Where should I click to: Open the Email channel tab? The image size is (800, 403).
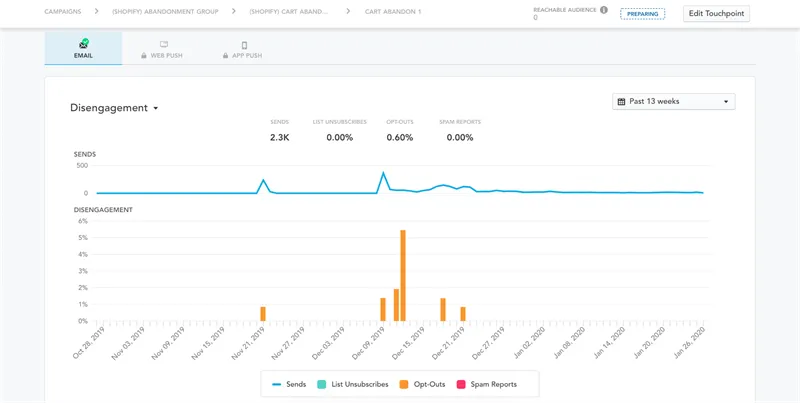tap(83, 48)
